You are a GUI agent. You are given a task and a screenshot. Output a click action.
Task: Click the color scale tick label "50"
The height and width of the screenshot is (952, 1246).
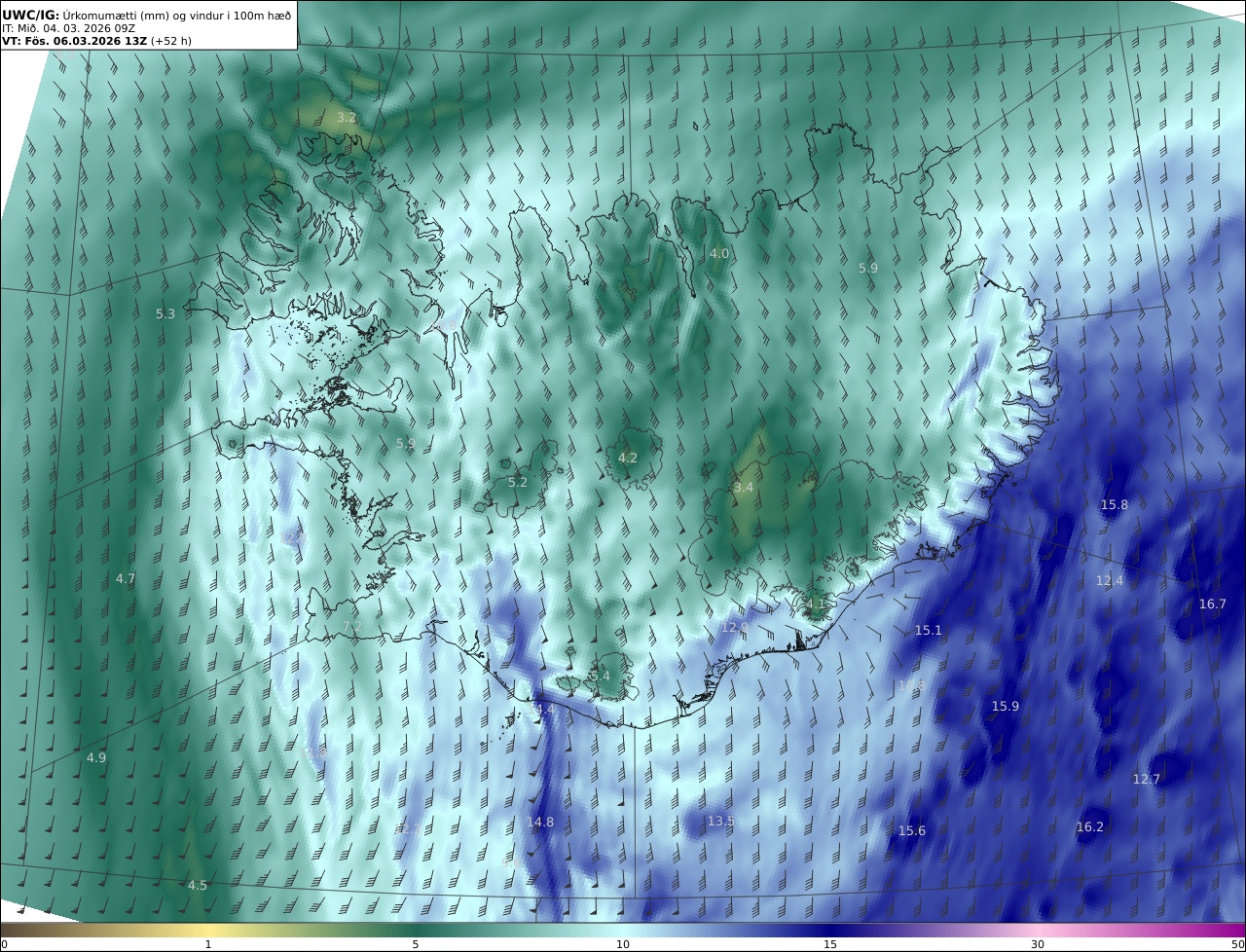(x=1238, y=944)
